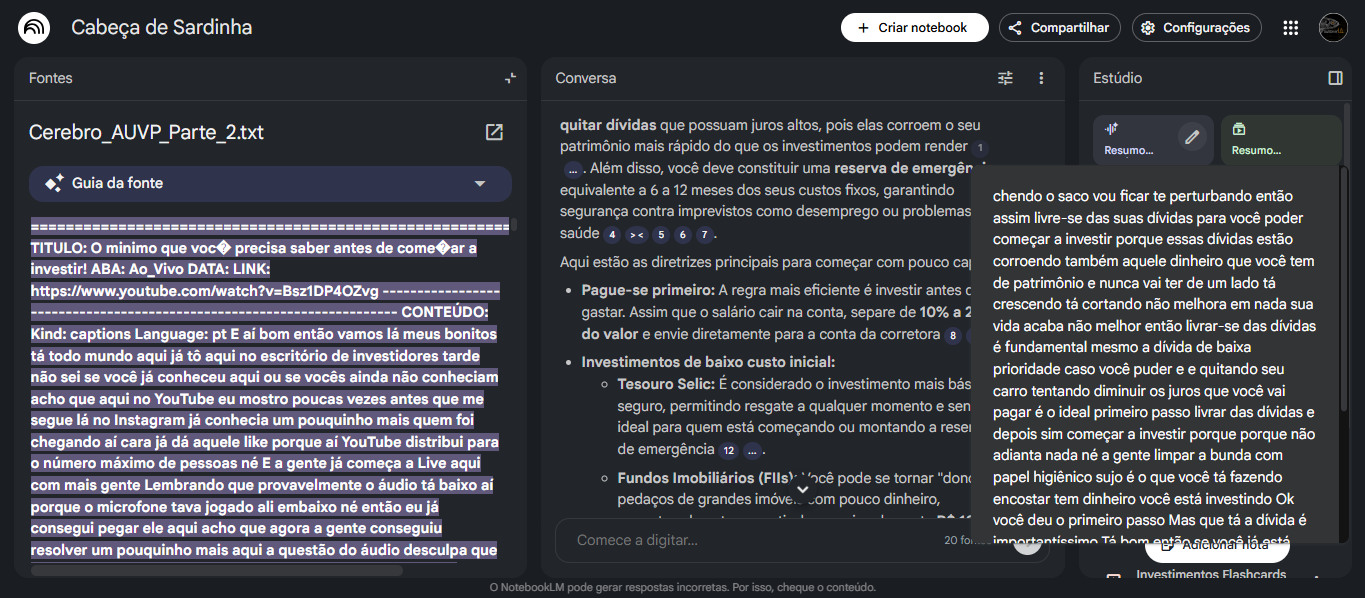Image resolution: width=1365 pixels, height=598 pixels.
Task: Open citation number 4
Action: click(612, 235)
